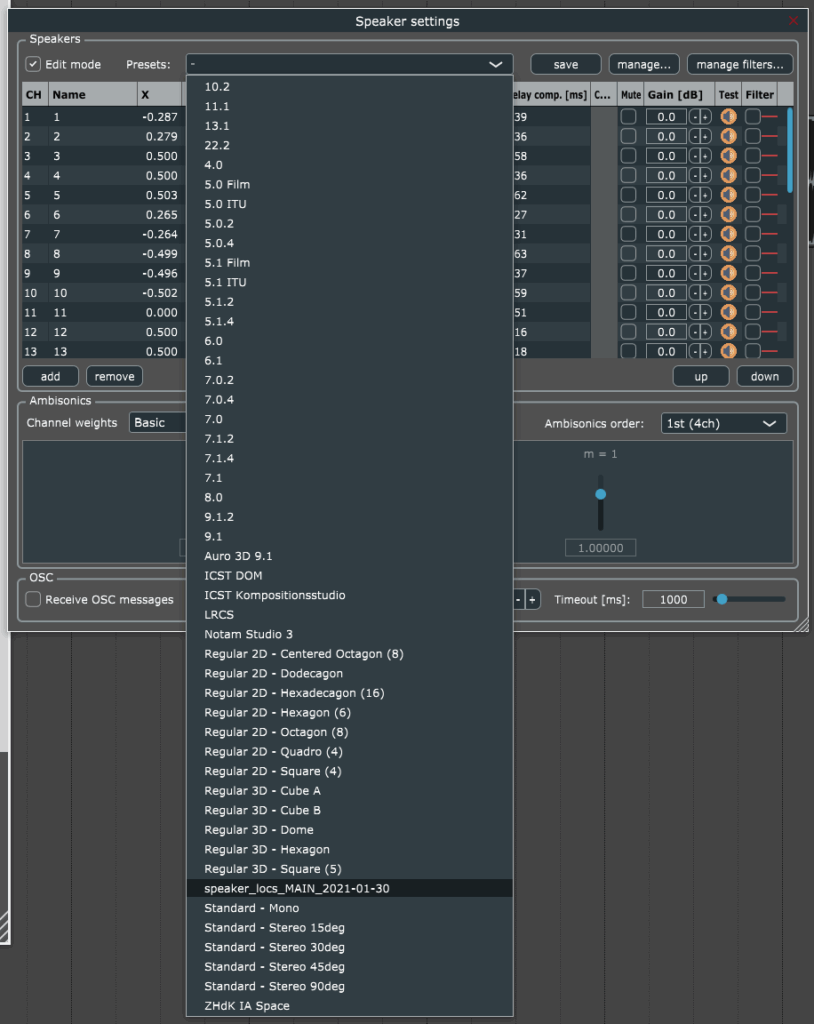Sort by the Name column header

(x=93, y=95)
